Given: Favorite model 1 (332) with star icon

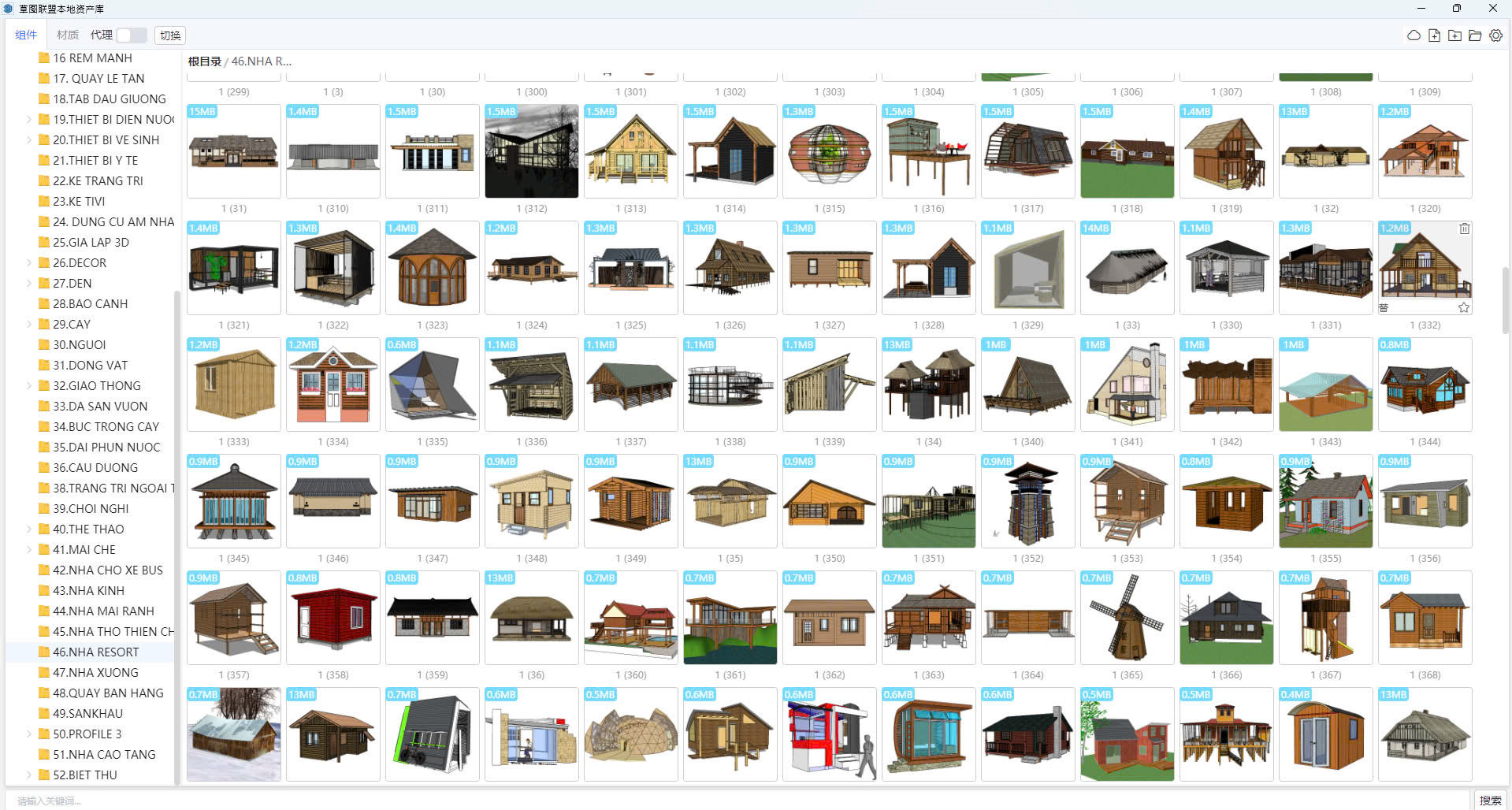Looking at the screenshot, I should [1464, 307].
